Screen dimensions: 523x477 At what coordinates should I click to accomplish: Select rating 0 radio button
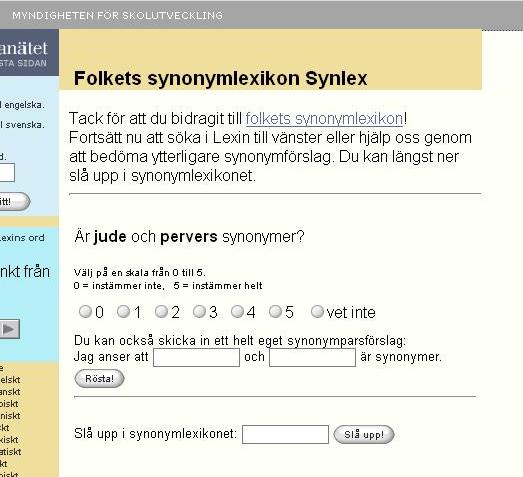pos(85,312)
